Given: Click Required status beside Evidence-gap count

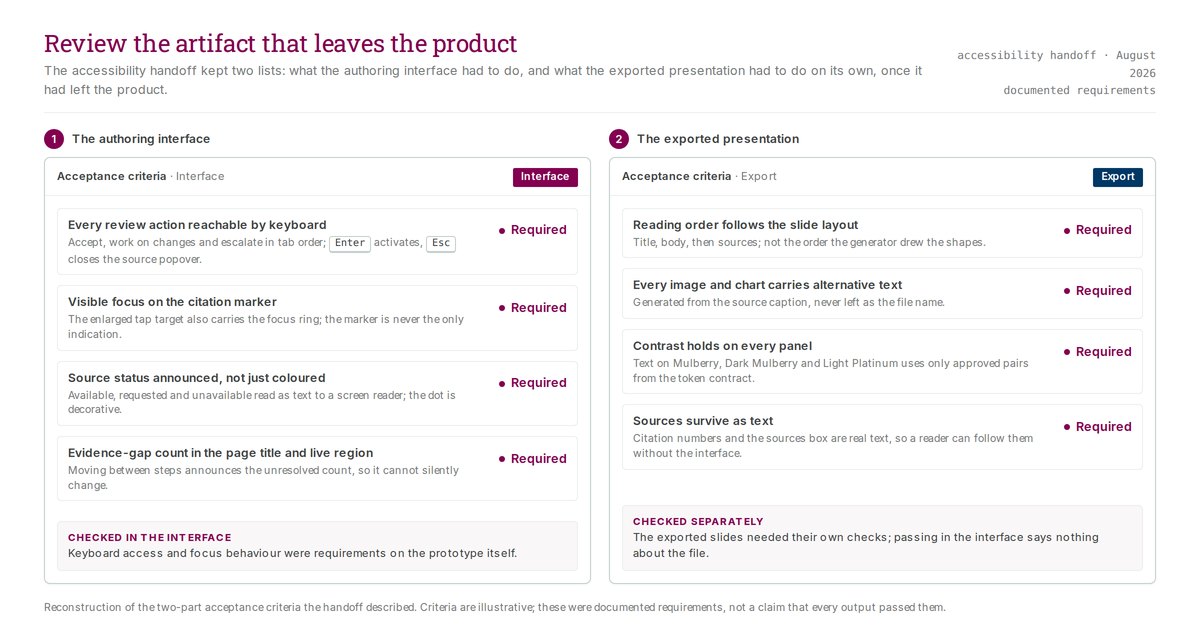Looking at the screenshot, I should [x=532, y=459].
